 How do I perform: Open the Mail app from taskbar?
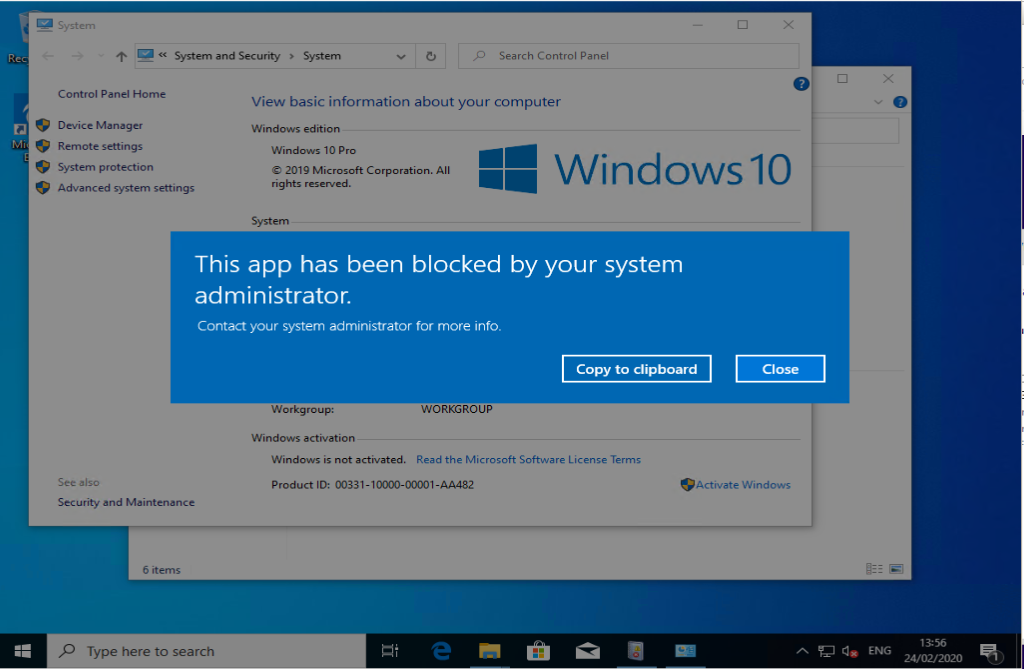pyautogui.click(x=588, y=651)
